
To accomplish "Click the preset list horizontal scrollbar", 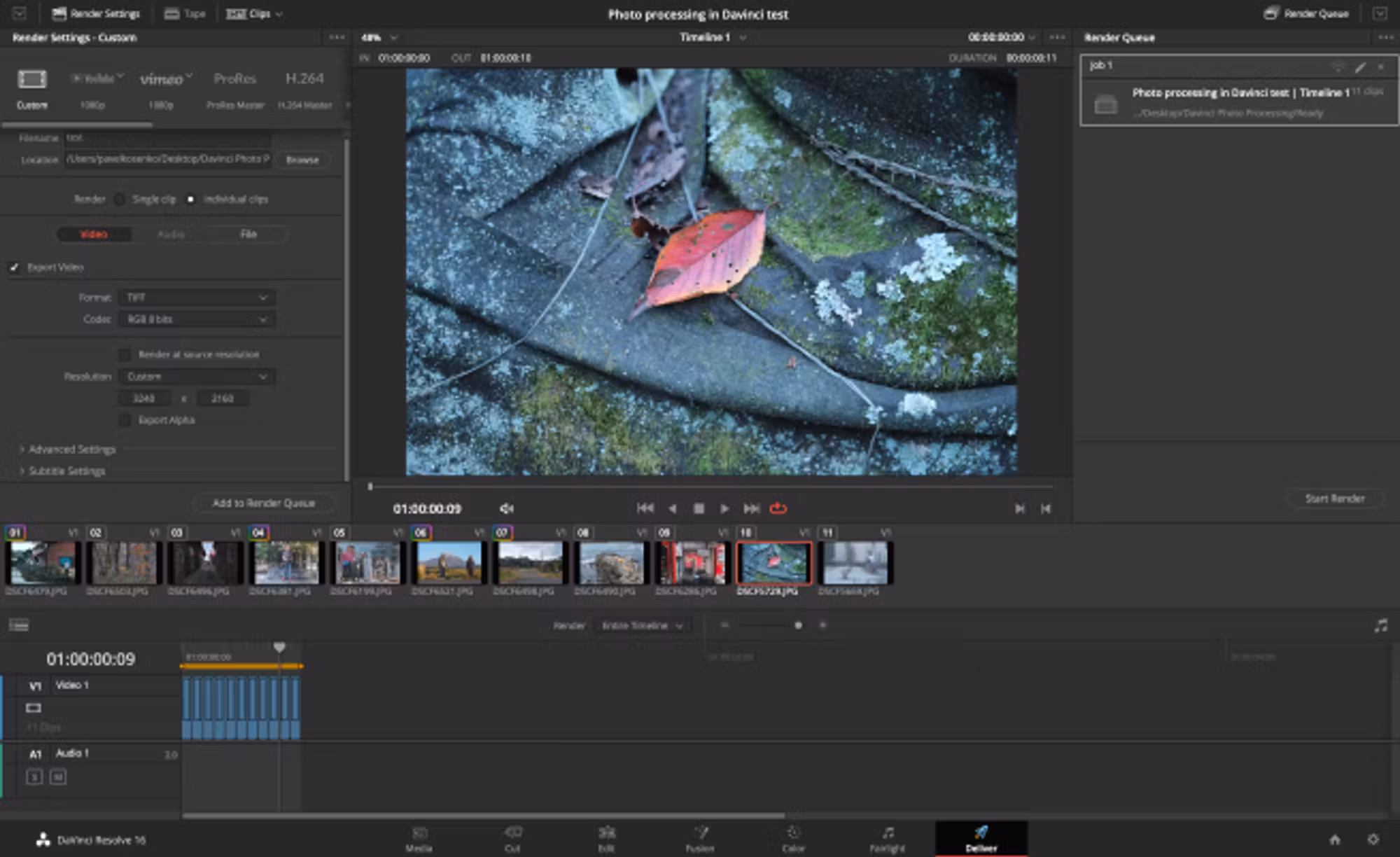I will coord(77,125).
